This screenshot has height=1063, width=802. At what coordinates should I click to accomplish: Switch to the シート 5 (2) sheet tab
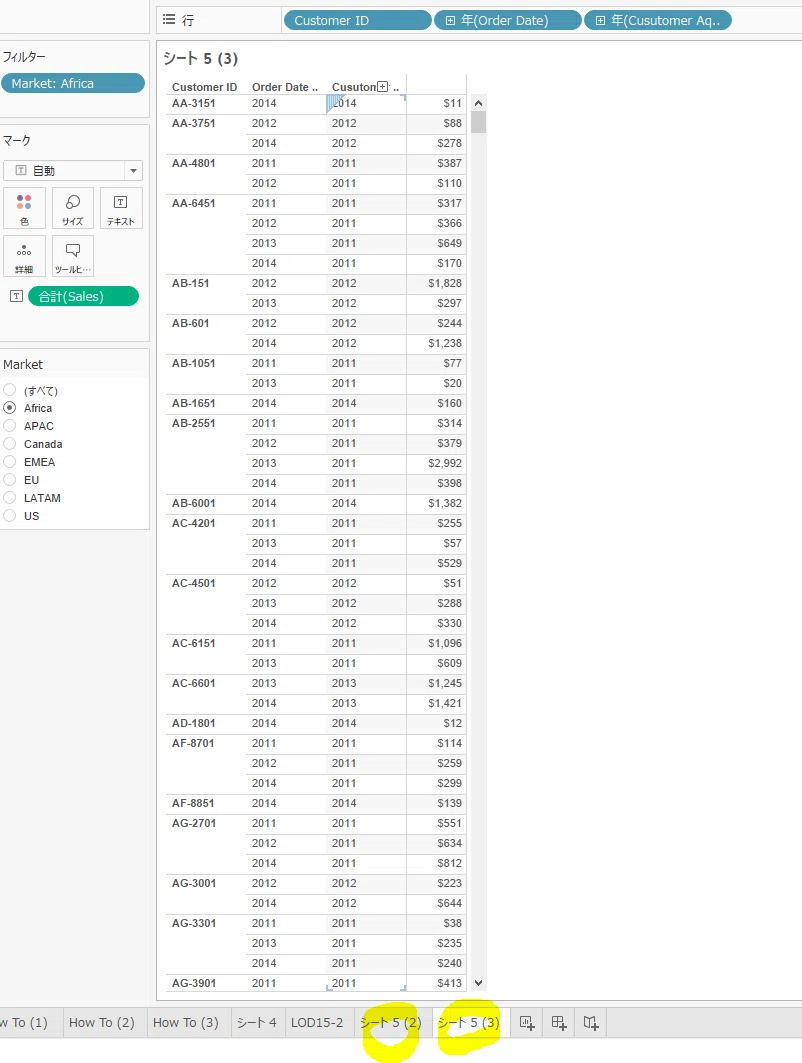[x=391, y=1022]
